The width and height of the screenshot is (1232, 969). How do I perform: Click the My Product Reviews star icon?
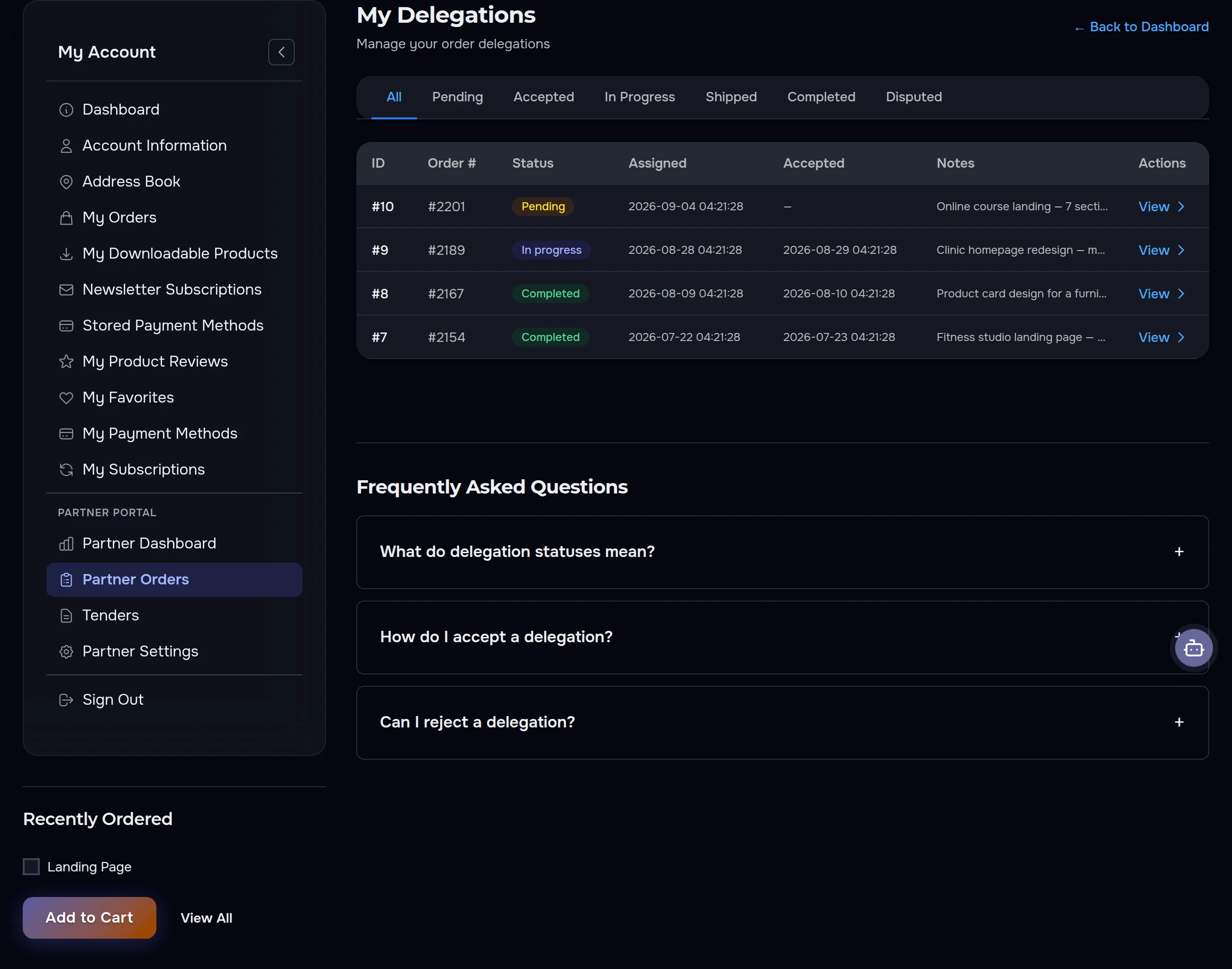(66, 361)
